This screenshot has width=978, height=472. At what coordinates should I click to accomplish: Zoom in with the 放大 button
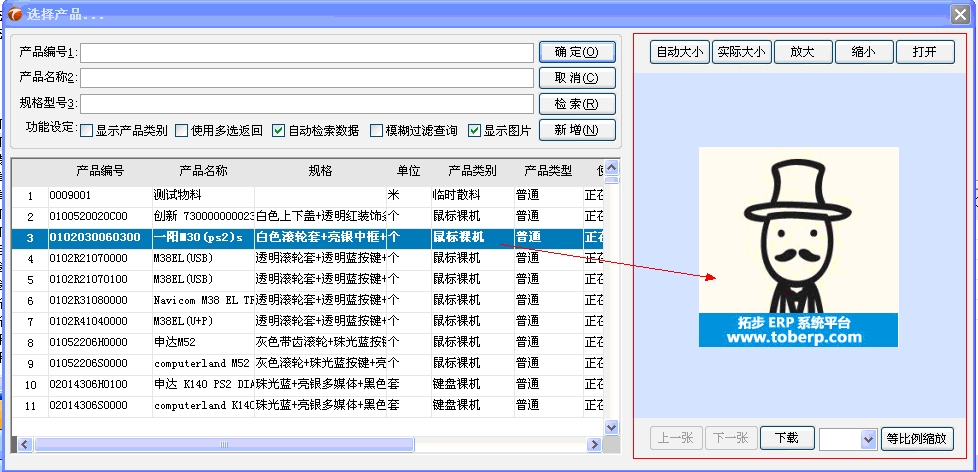[802, 52]
